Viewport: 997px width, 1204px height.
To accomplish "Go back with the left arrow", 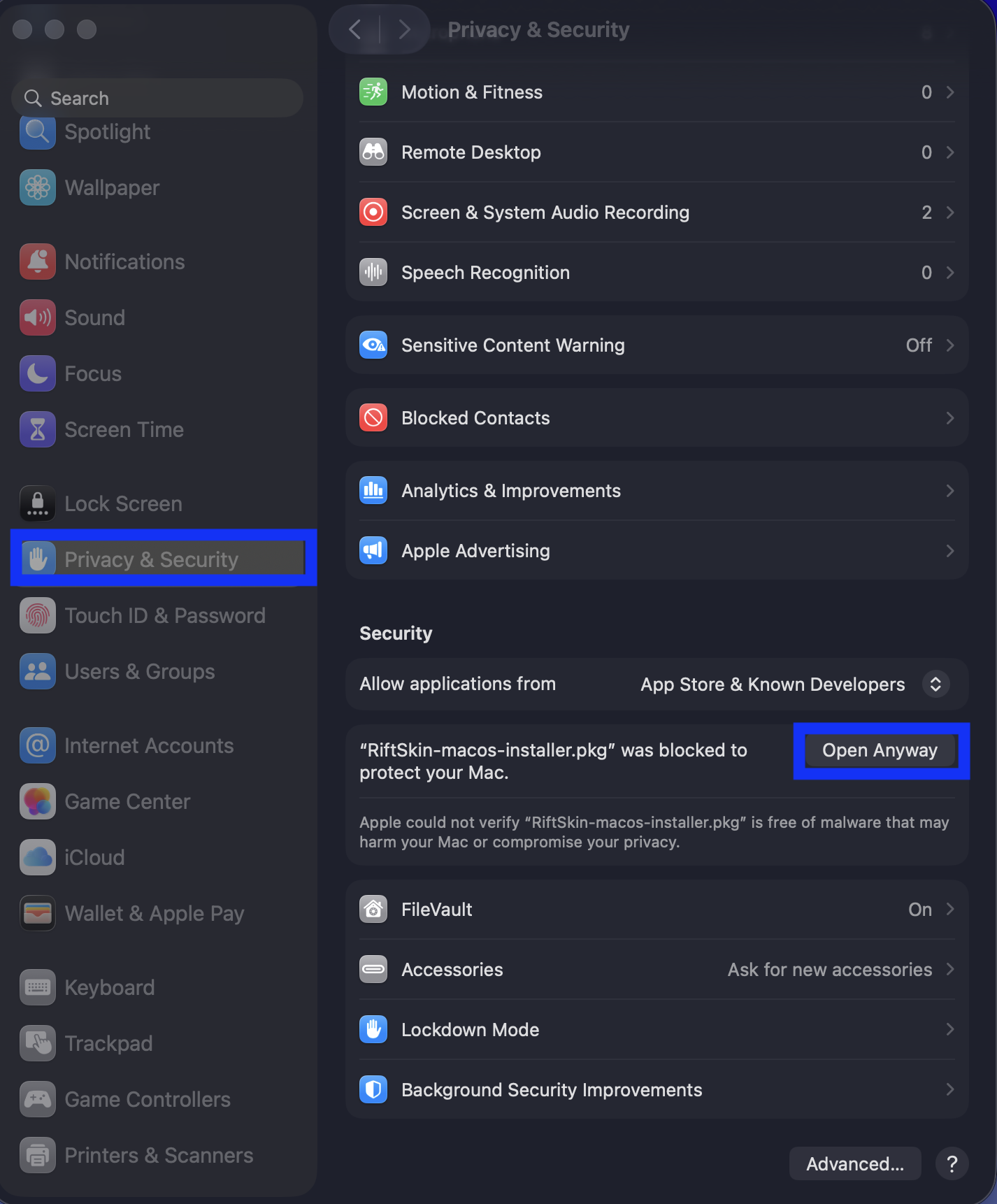I will [x=355, y=29].
